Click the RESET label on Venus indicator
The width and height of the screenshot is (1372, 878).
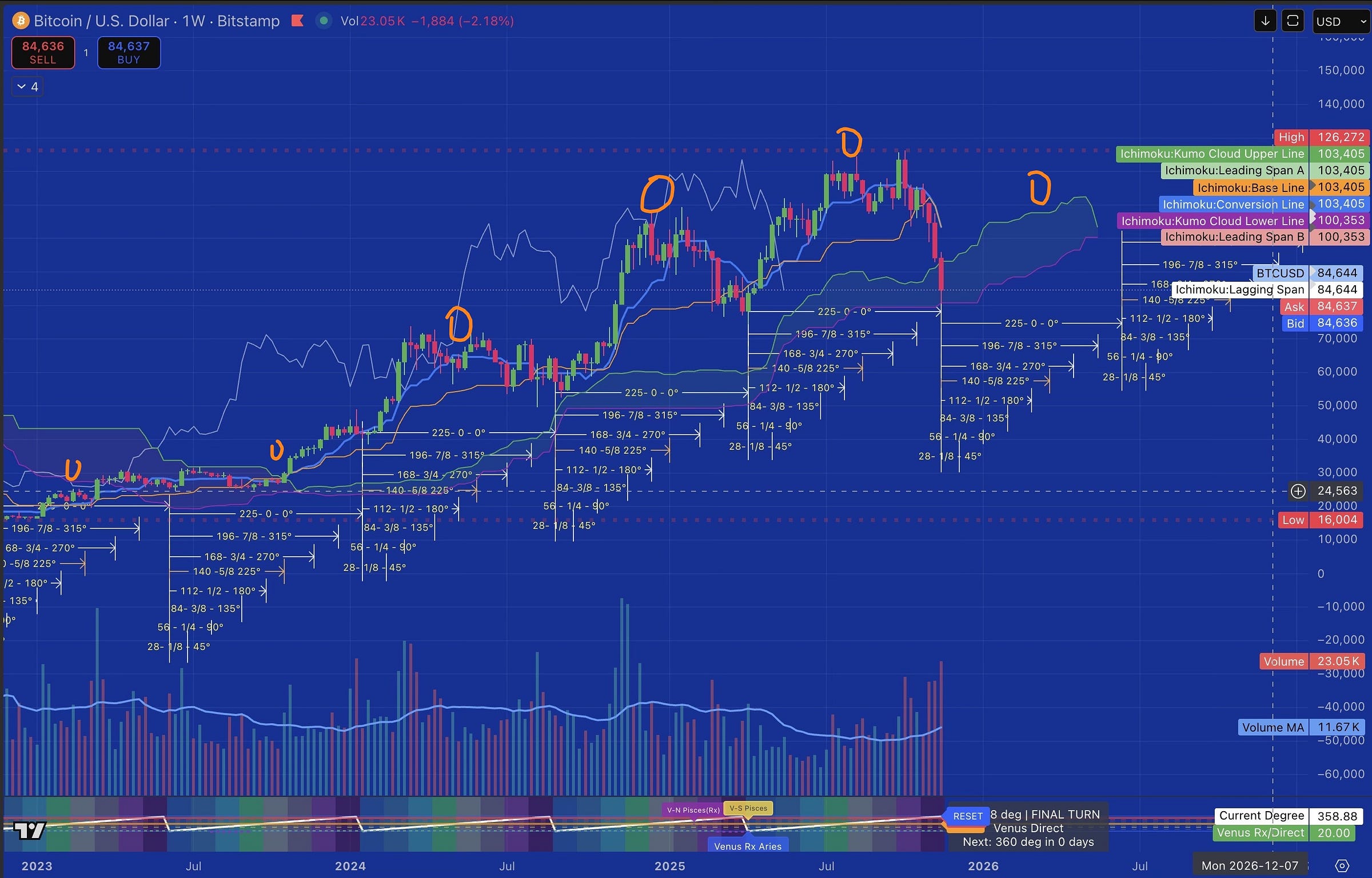coord(967,816)
